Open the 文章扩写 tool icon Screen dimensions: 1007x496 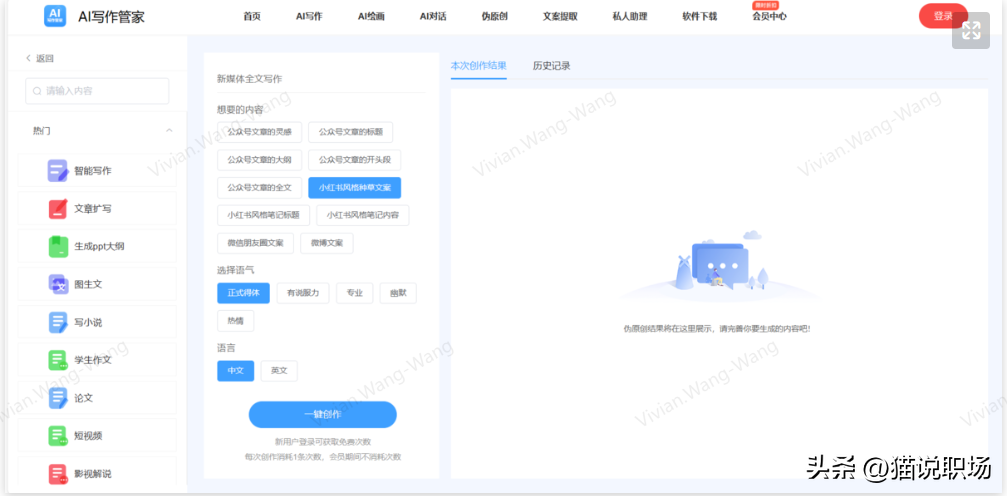coord(58,209)
